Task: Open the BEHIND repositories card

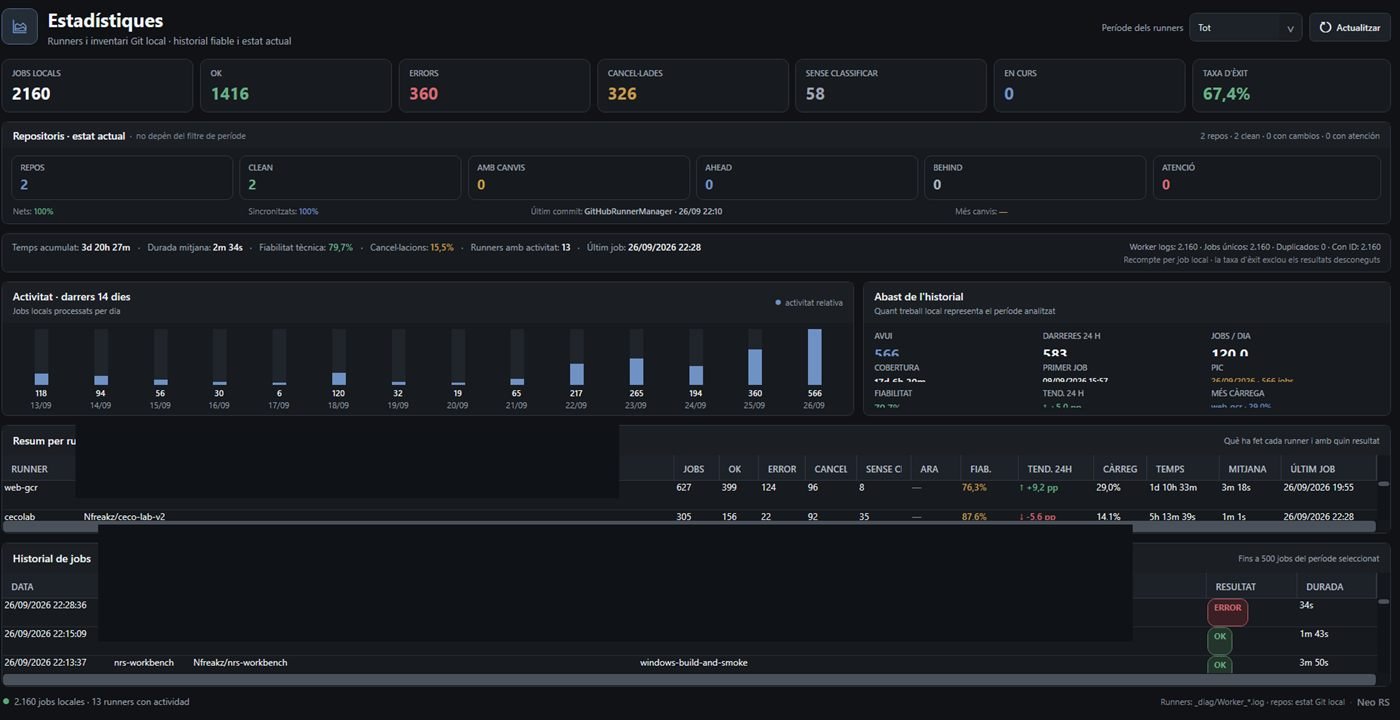Action: pos(1034,177)
